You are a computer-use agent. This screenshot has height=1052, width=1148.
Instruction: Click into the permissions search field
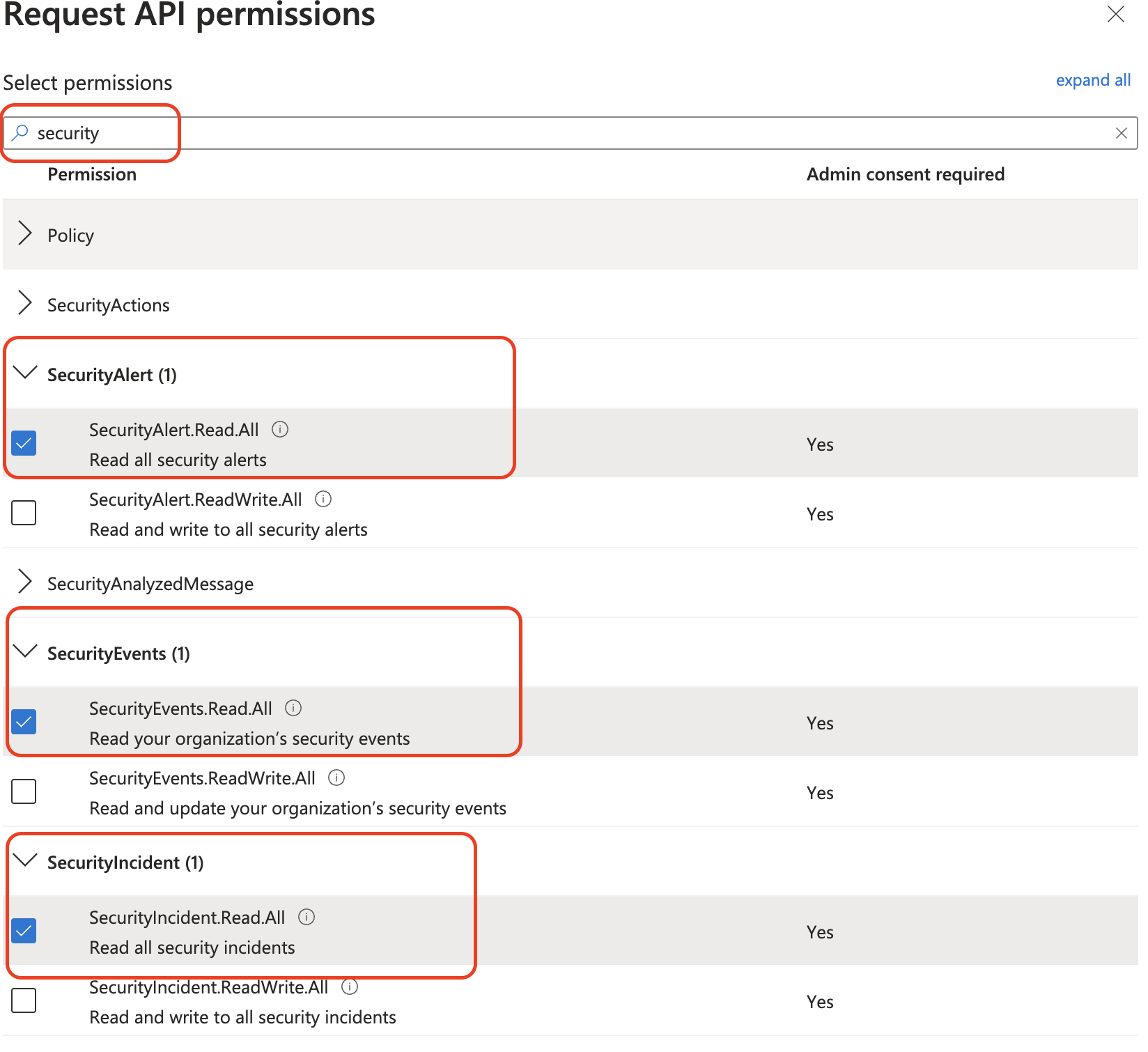(557, 133)
